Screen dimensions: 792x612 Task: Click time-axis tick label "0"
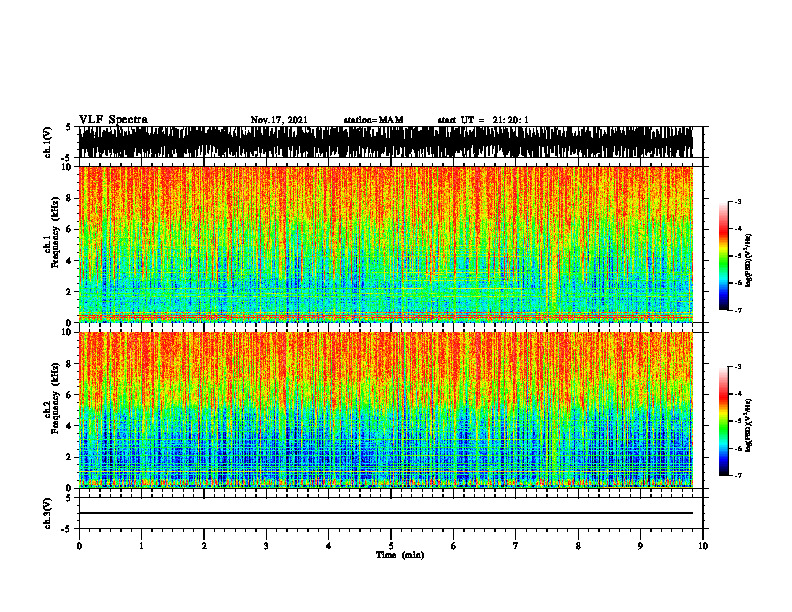pos(79,546)
